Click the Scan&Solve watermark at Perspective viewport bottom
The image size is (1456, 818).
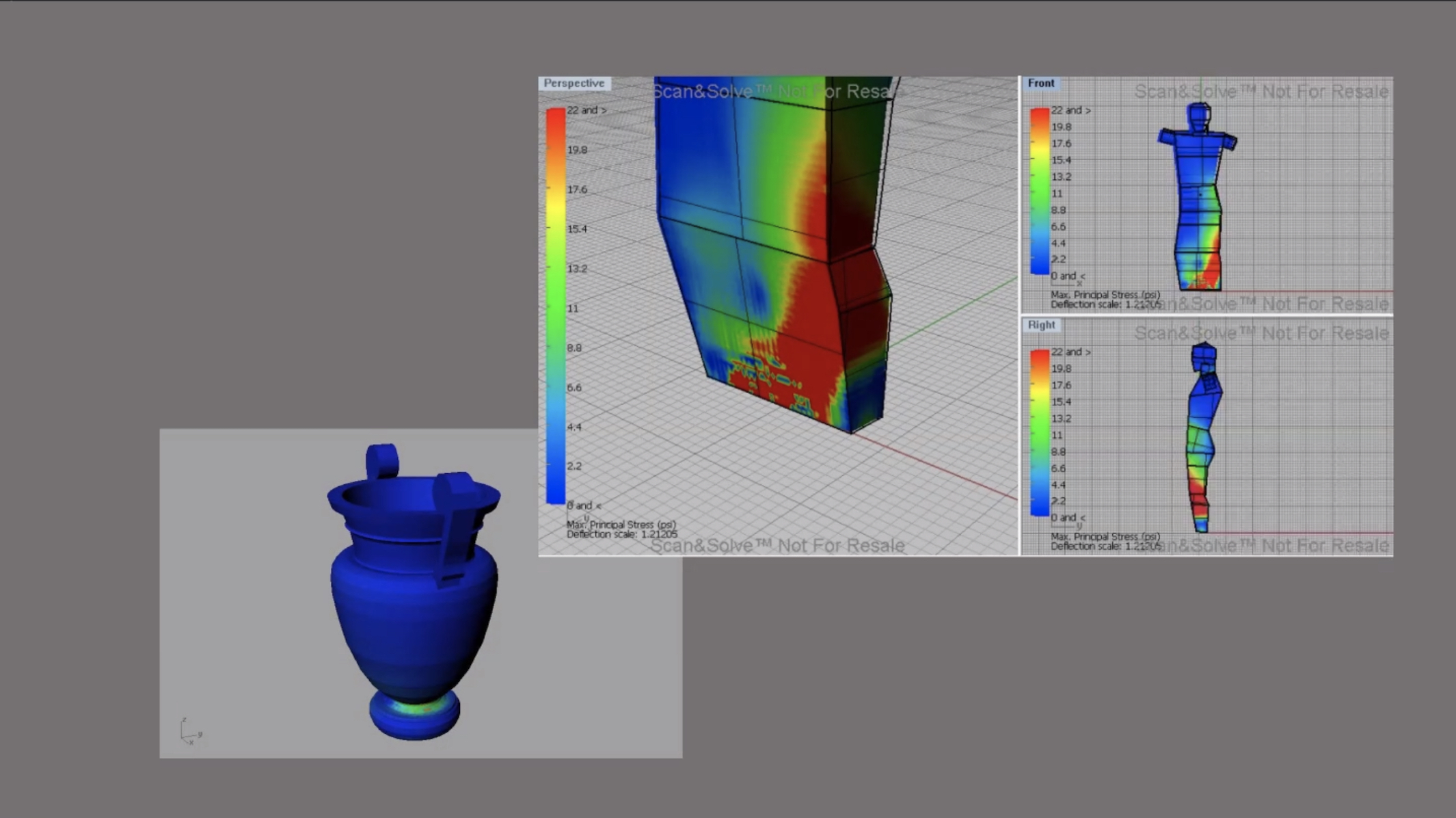pyautogui.click(x=777, y=546)
